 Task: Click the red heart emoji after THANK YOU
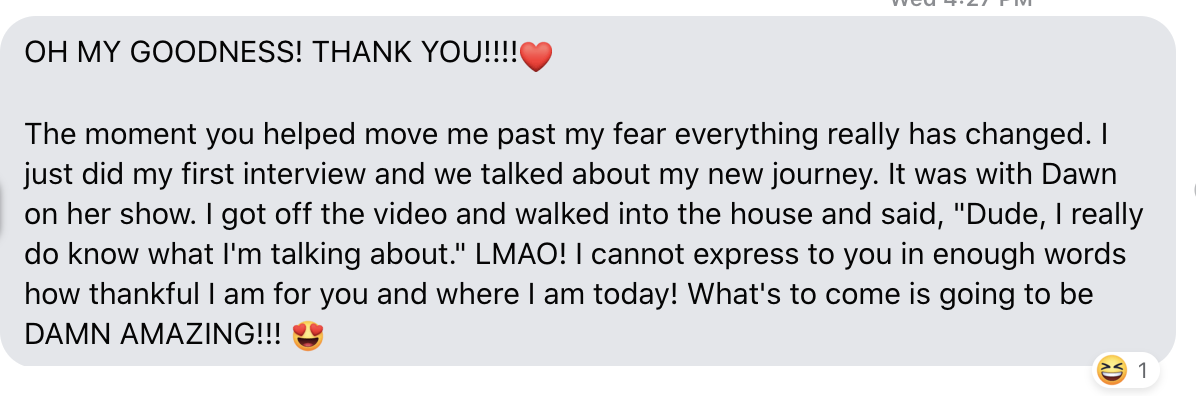535,56
